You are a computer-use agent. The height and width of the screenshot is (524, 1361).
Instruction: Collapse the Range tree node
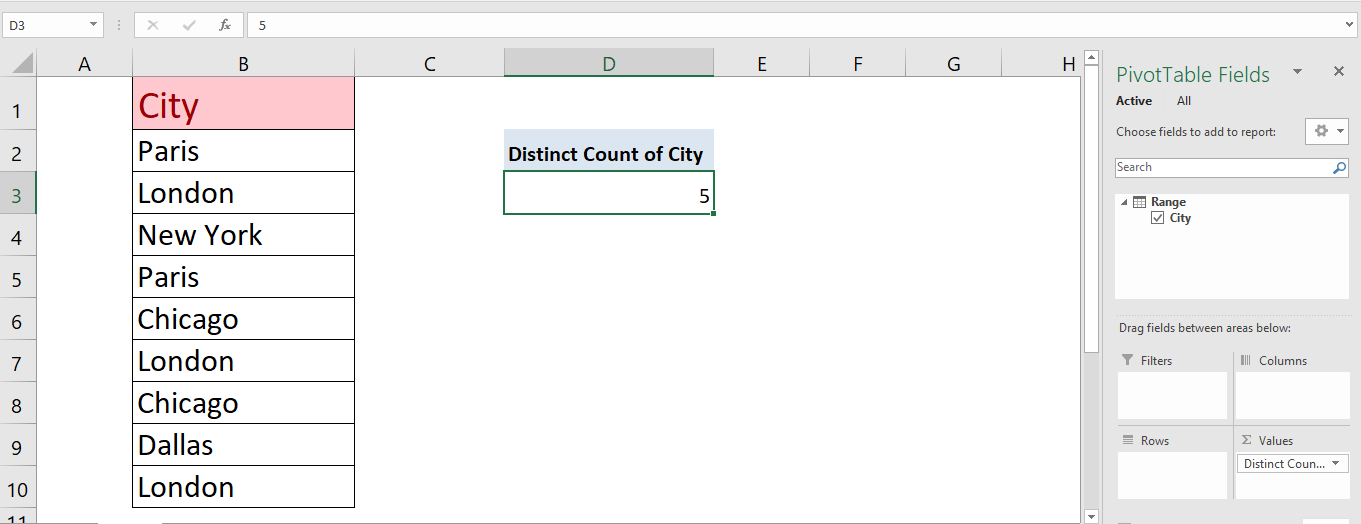click(x=1124, y=202)
